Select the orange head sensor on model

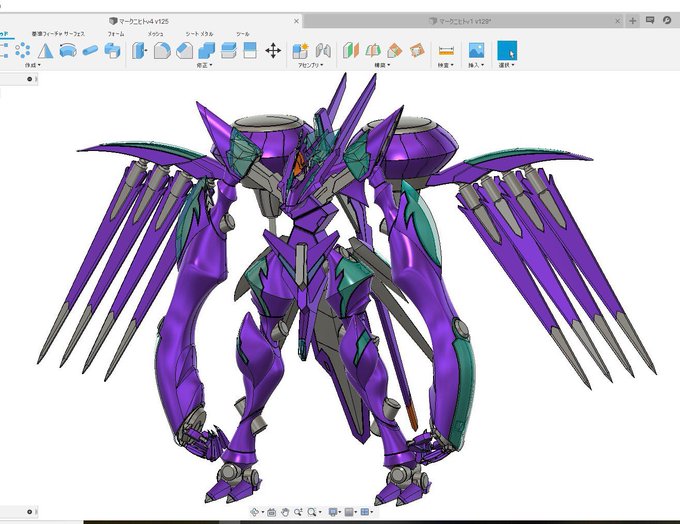(x=298, y=165)
